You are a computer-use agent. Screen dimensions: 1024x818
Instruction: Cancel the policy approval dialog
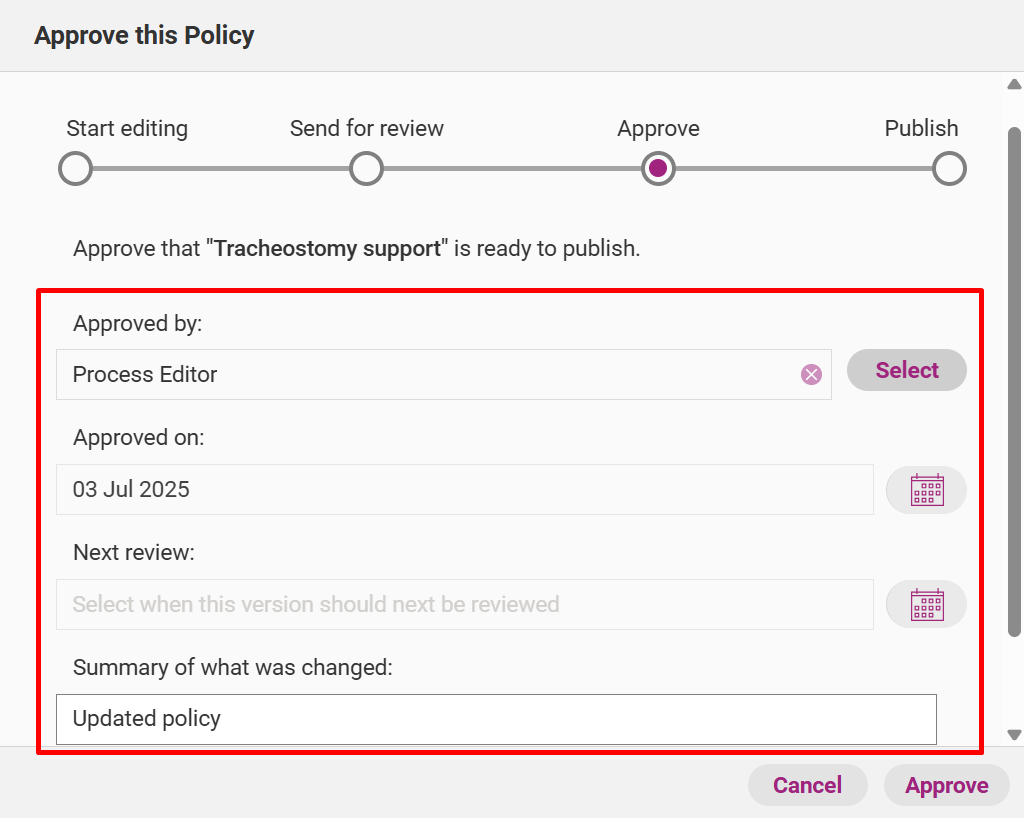(x=807, y=785)
